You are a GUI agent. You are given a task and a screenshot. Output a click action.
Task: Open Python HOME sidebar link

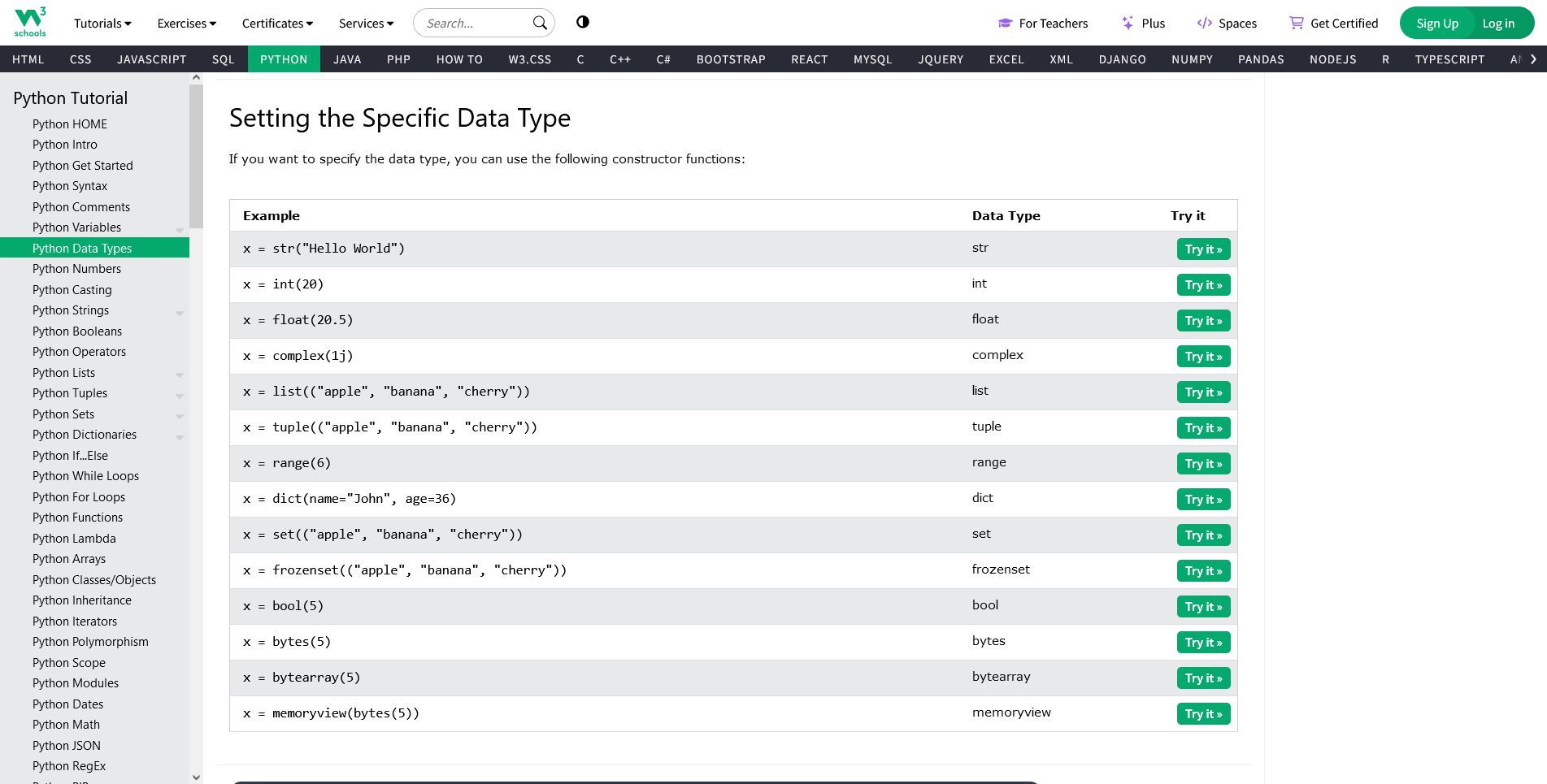pyautogui.click(x=70, y=124)
